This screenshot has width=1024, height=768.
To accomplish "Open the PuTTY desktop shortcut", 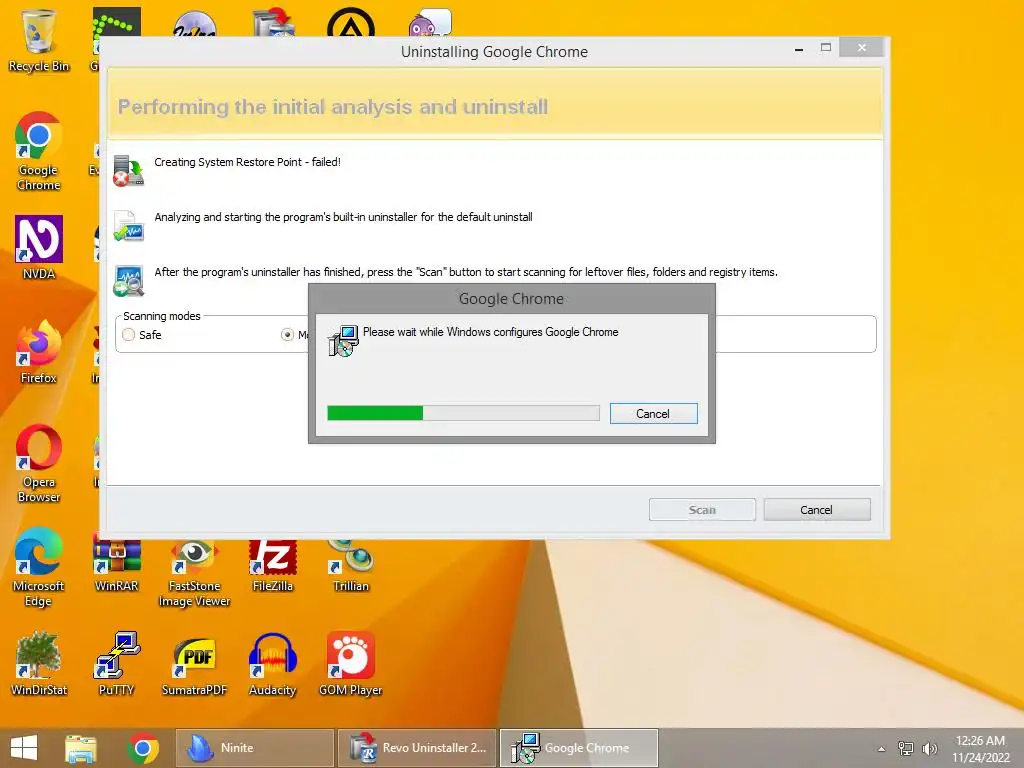I will (x=116, y=664).
